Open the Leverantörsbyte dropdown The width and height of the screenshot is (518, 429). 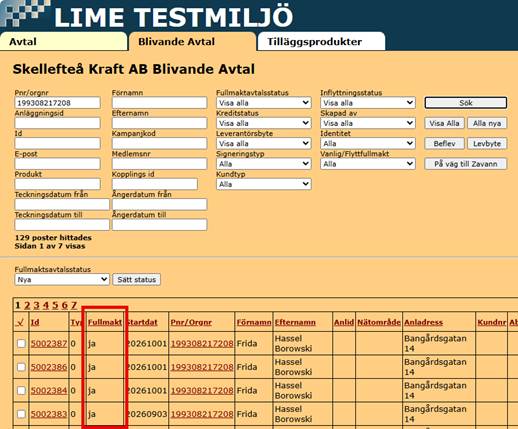pyautogui.click(x=264, y=144)
